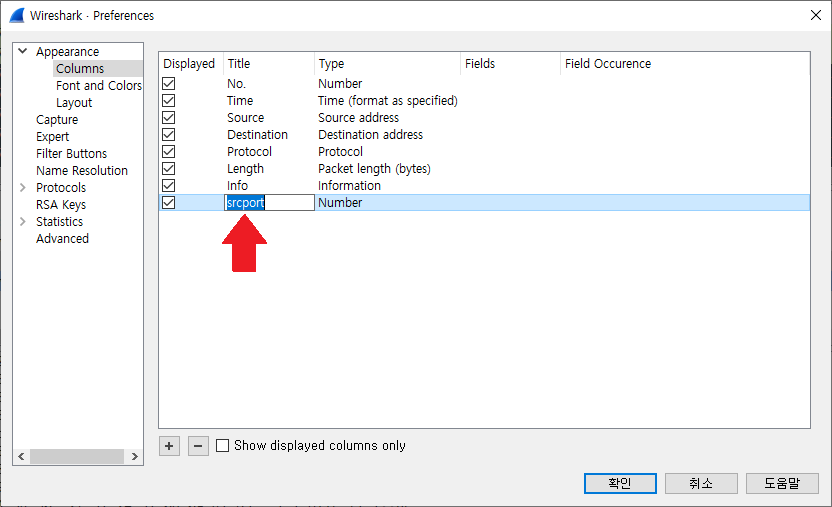Click the Source address type cell
832x507 pixels.
coord(358,117)
